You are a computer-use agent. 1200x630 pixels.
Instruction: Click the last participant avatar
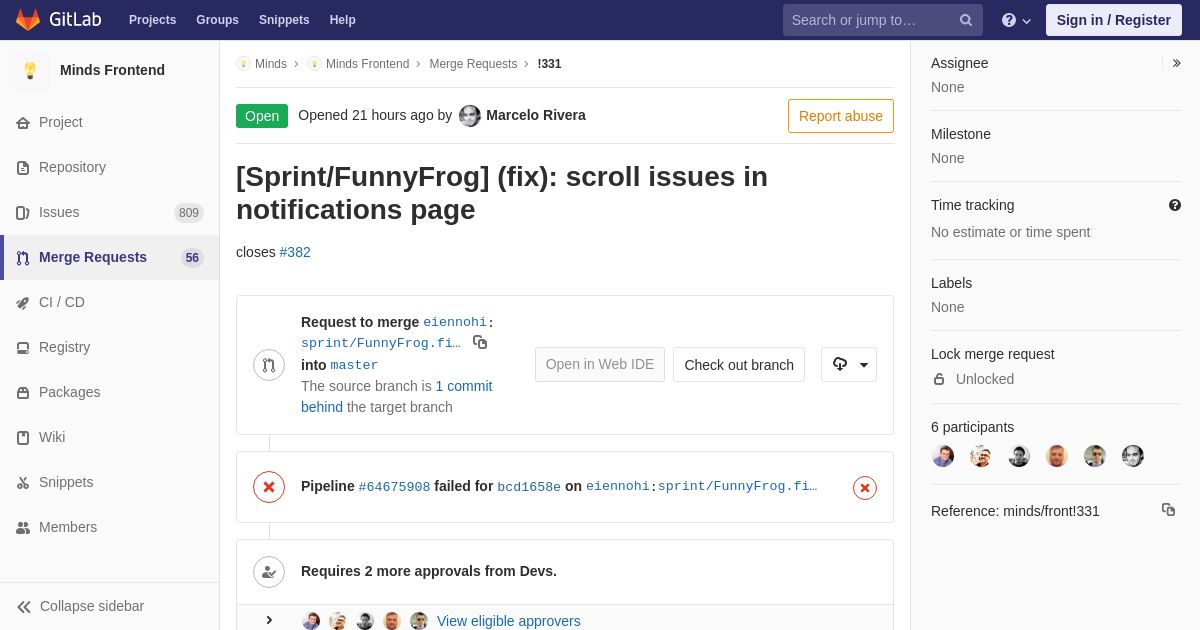[x=1133, y=456]
